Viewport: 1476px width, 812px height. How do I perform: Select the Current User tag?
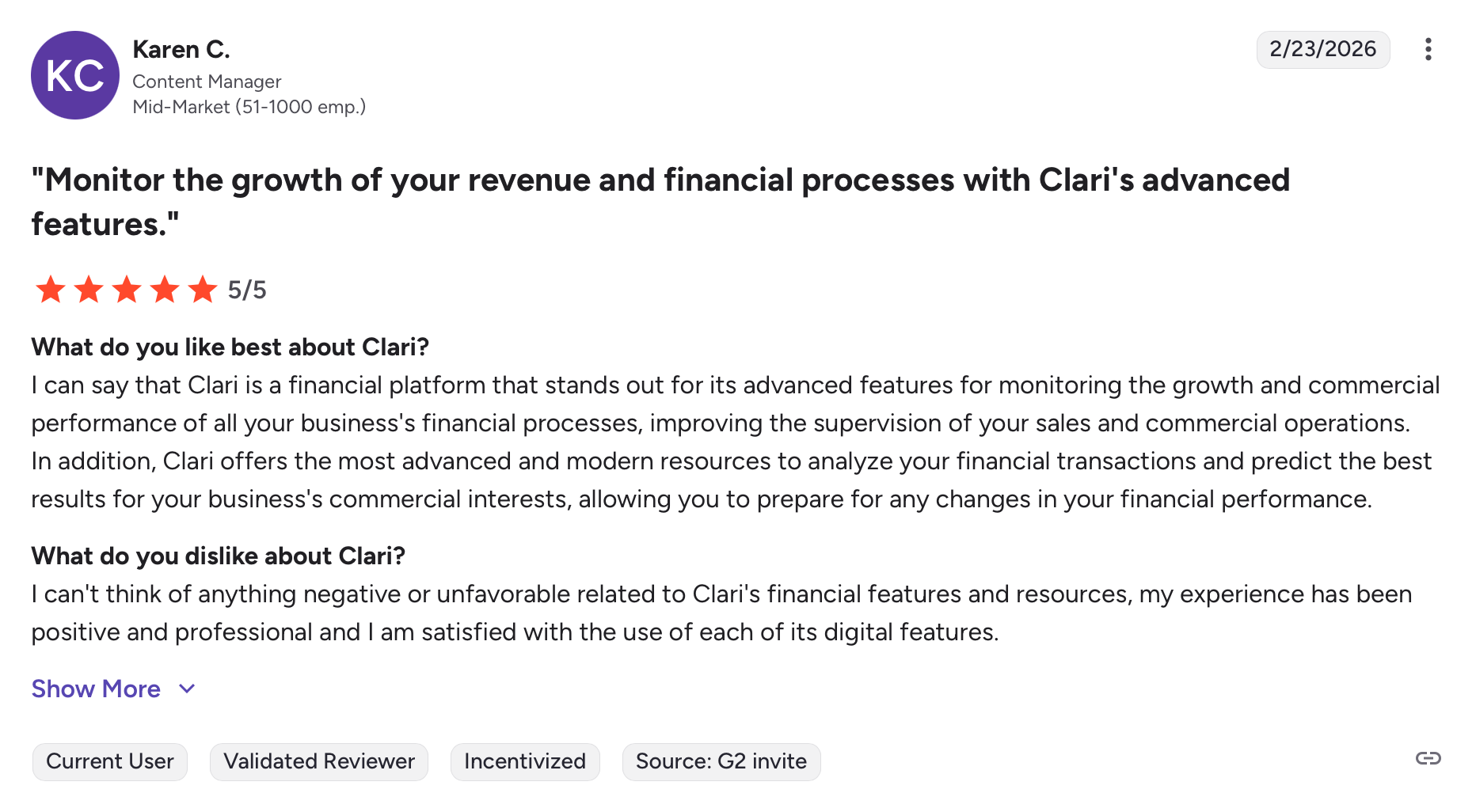[x=110, y=761]
